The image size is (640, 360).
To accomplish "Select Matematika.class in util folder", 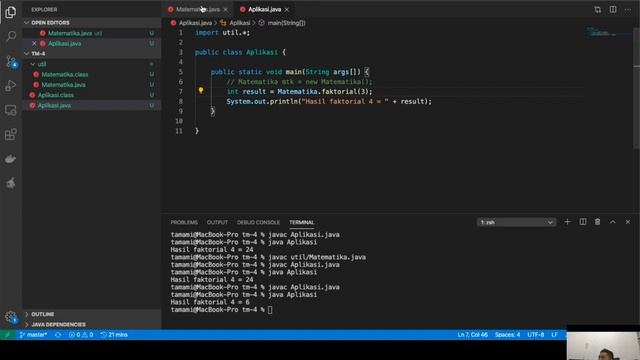I will pos(92,74).
